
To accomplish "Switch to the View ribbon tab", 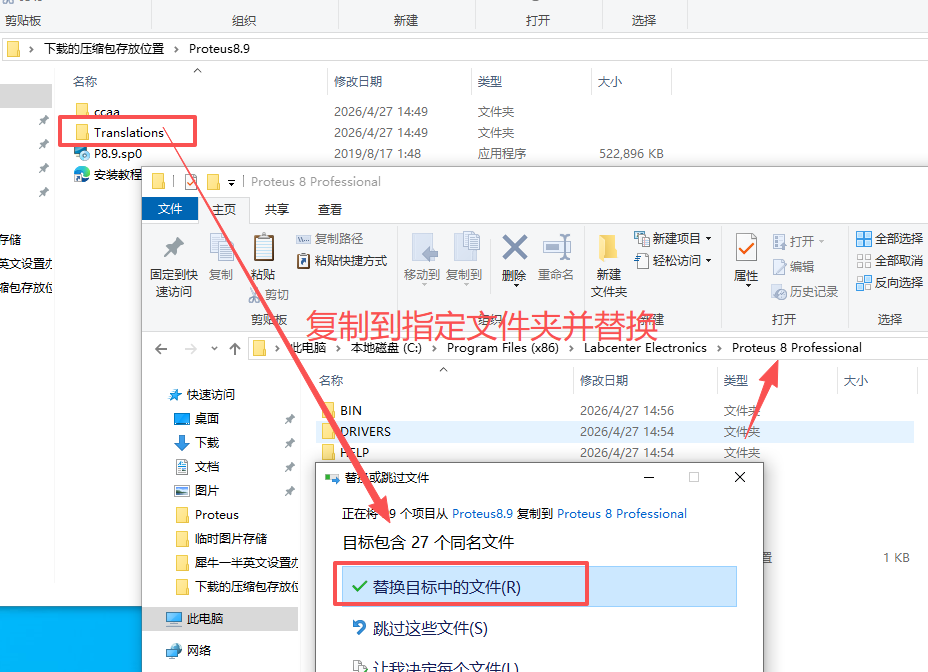I will 330,210.
